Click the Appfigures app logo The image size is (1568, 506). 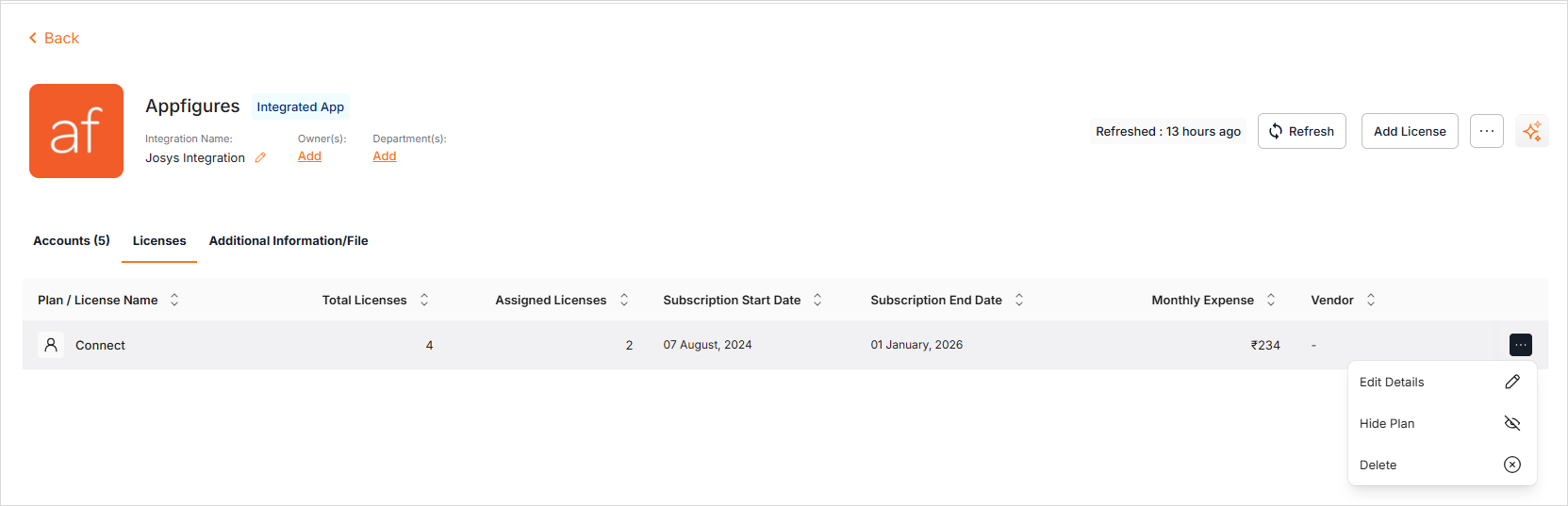76,131
